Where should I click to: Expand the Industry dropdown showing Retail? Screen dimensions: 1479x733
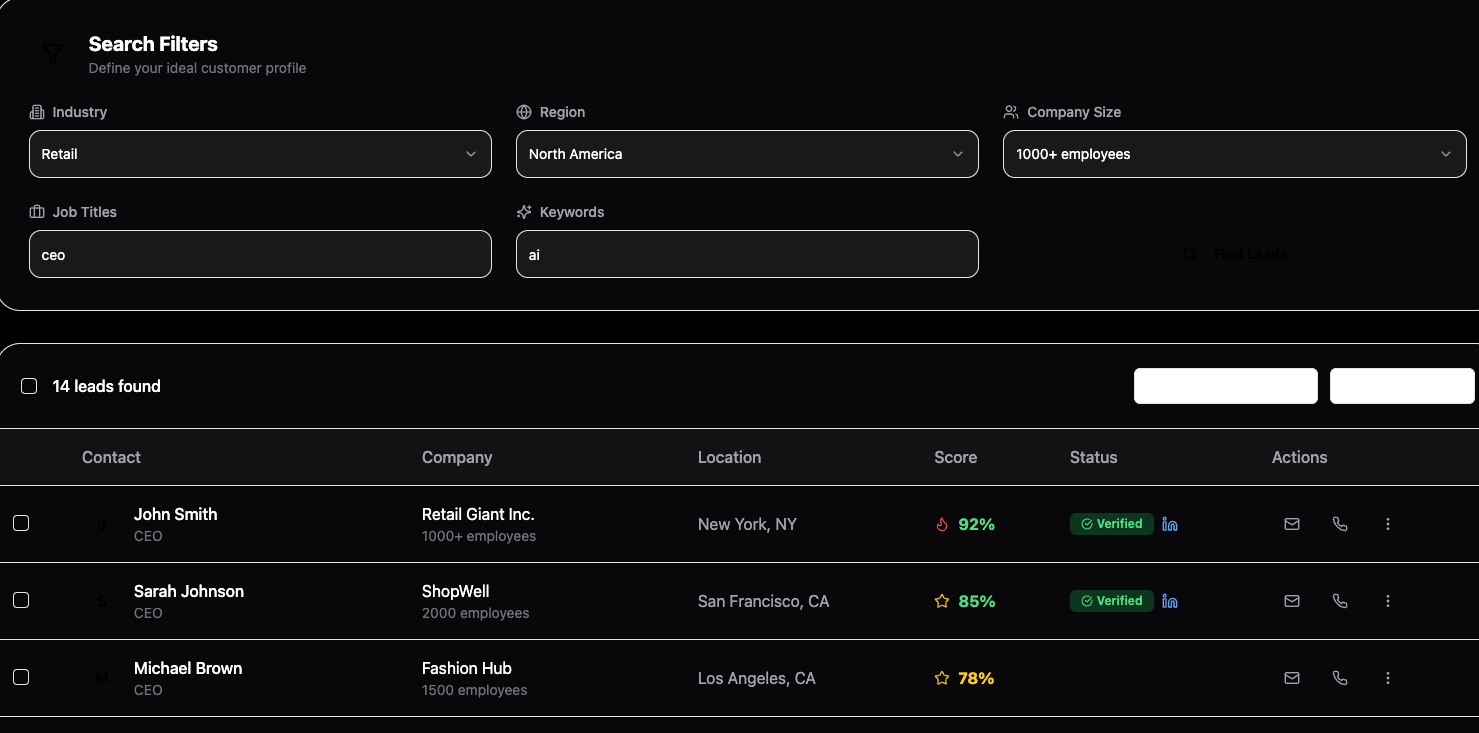(x=260, y=154)
